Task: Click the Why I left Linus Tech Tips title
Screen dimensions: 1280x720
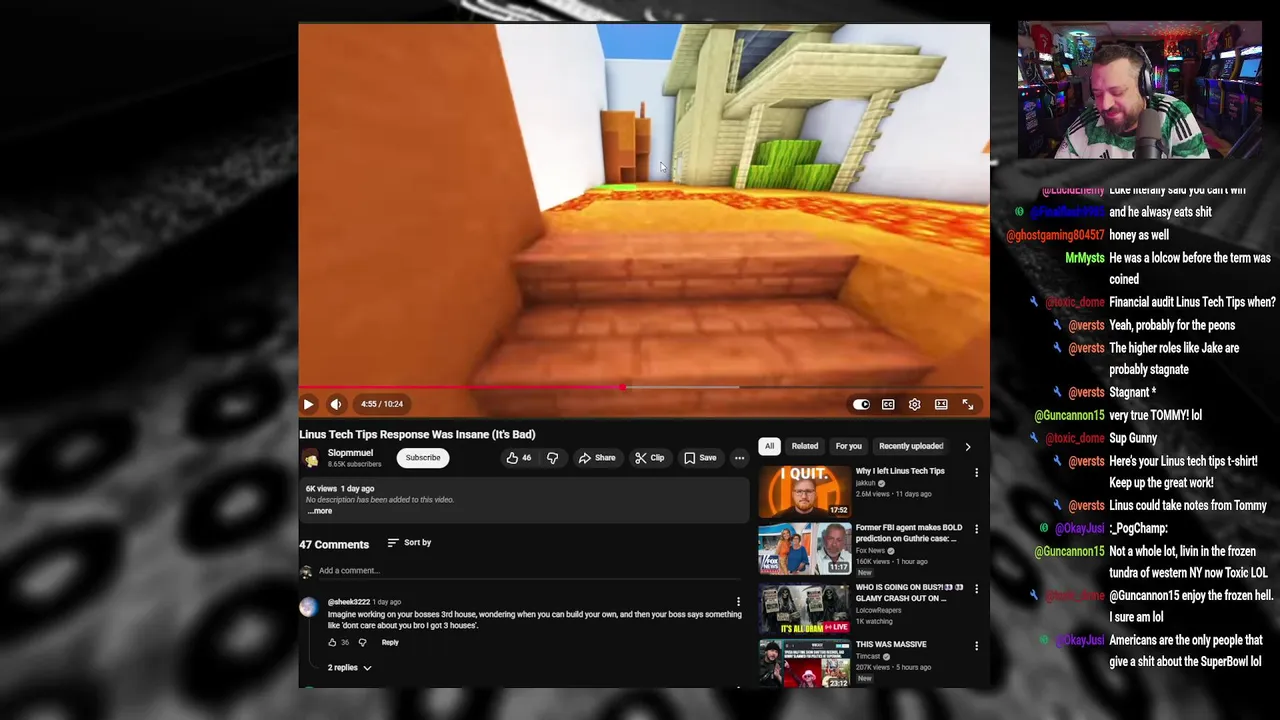Action: [900, 471]
